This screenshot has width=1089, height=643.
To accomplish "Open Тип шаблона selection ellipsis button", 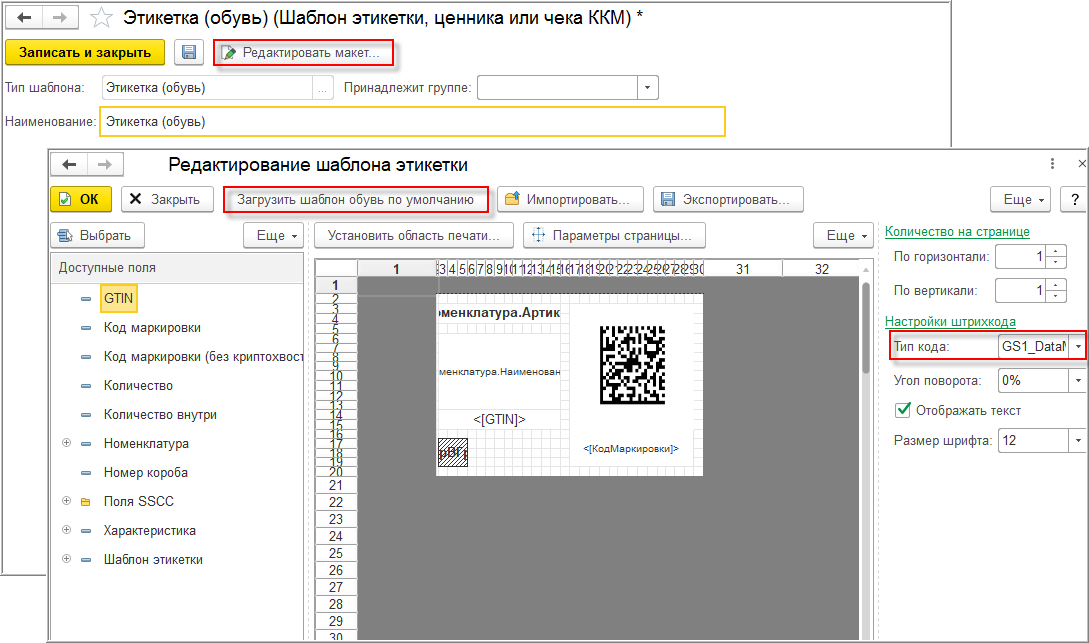I will click(322, 88).
